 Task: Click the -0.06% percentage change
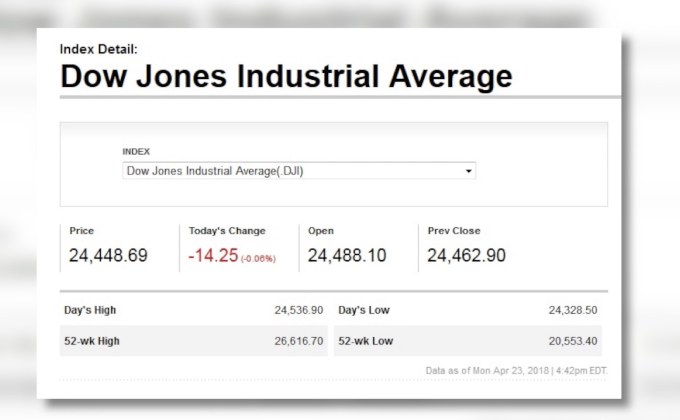(258, 258)
